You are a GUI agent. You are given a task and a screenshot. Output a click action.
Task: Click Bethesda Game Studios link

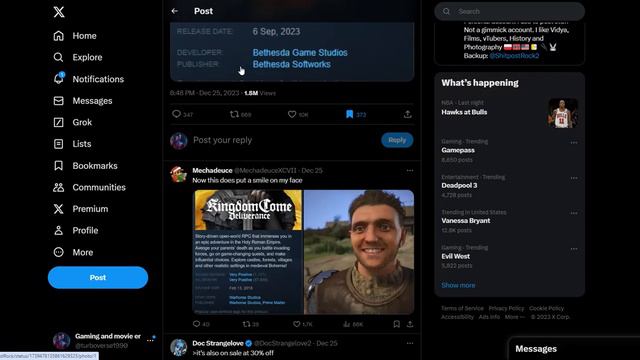point(300,53)
